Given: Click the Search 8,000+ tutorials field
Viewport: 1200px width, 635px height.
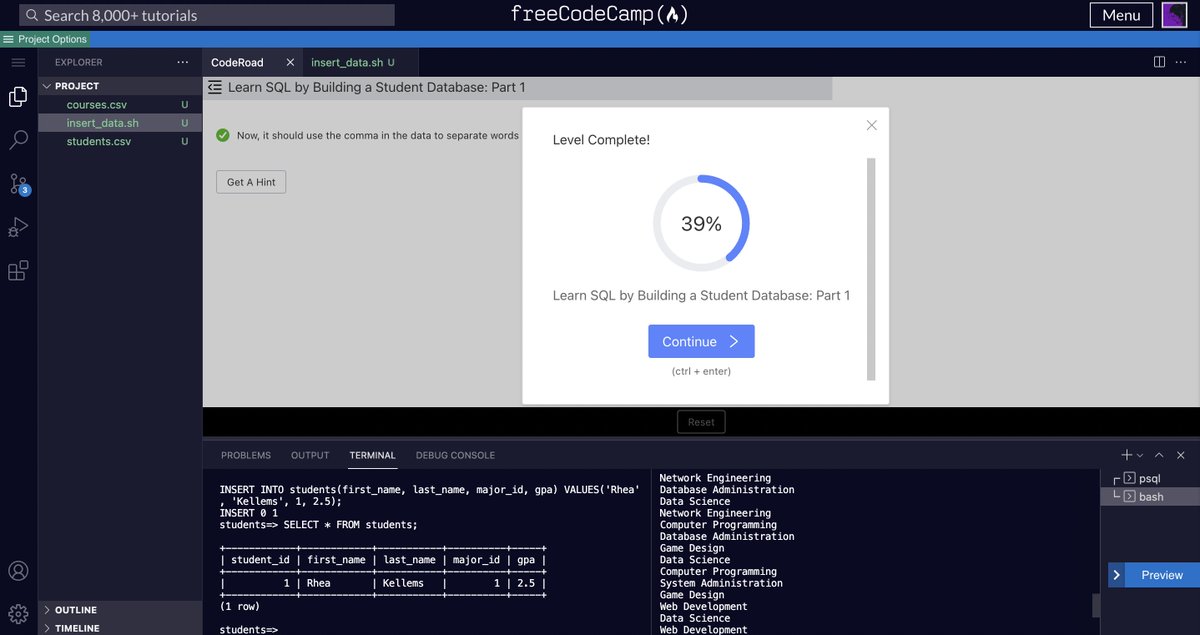Looking at the screenshot, I should click(x=206, y=15).
